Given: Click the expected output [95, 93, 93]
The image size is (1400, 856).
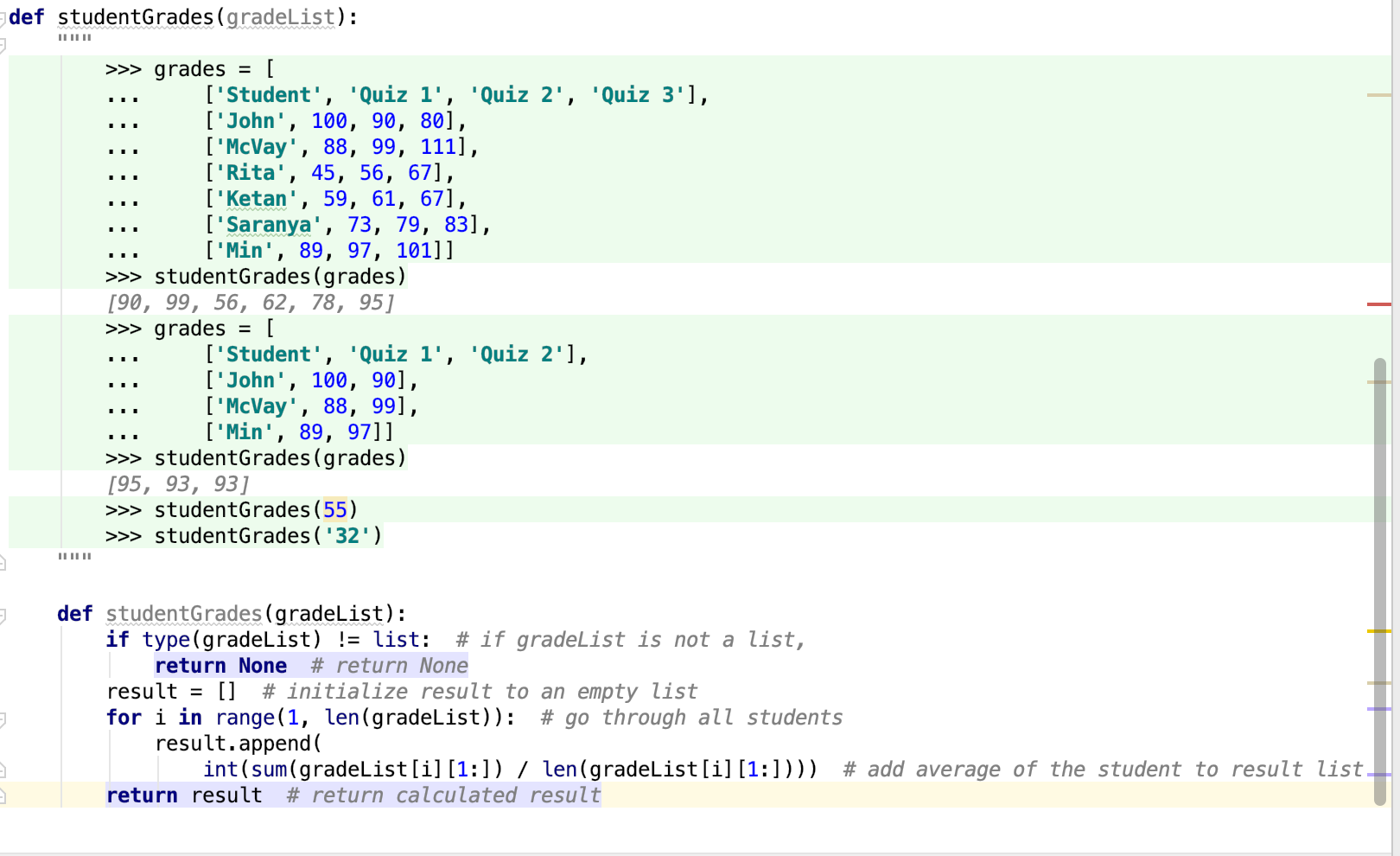Looking at the screenshot, I should pyautogui.click(x=177, y=484).
